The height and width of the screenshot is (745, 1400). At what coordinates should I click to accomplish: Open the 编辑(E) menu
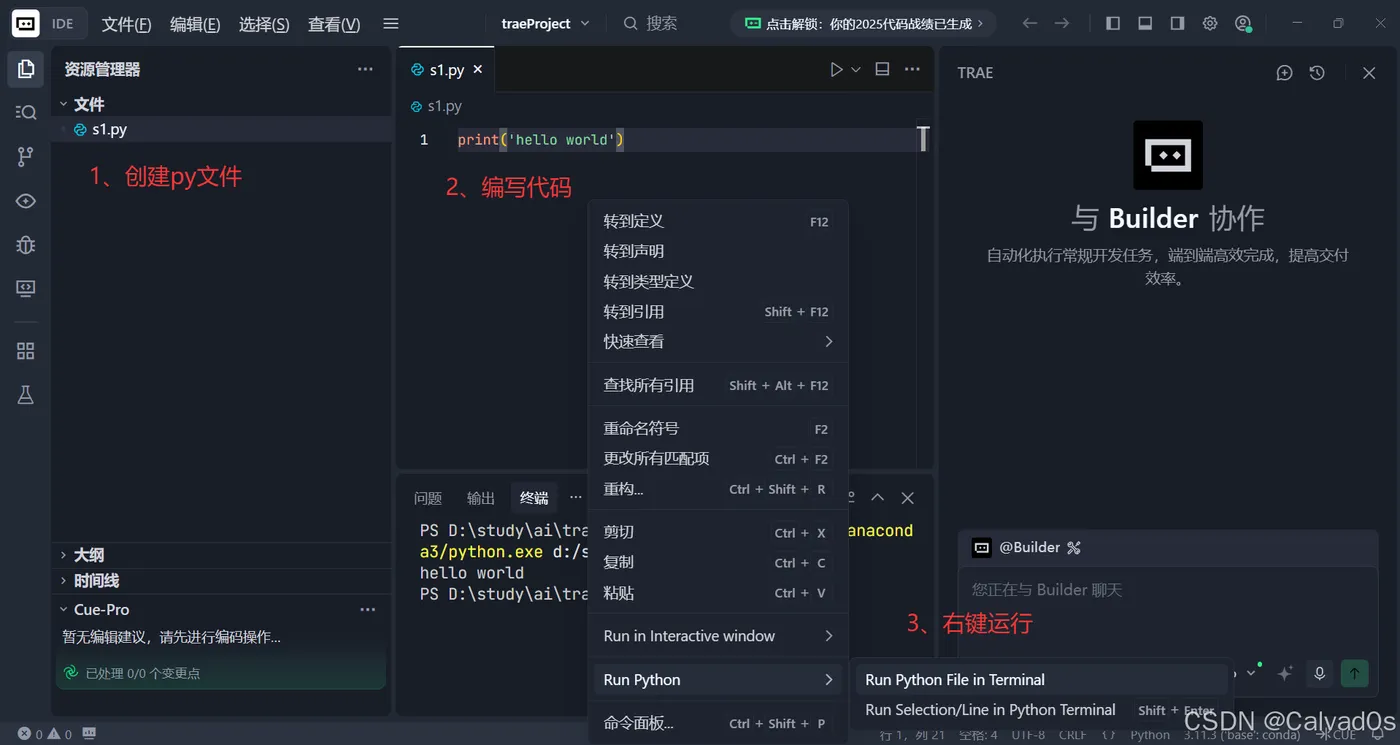click(x=195, y=24)
